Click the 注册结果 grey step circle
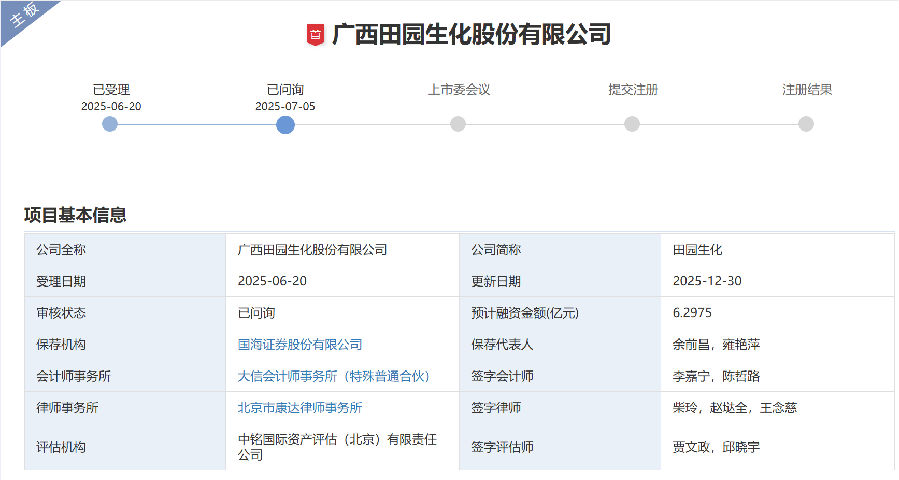Screen dimensions: 899x480 click(x=806, y=124)
